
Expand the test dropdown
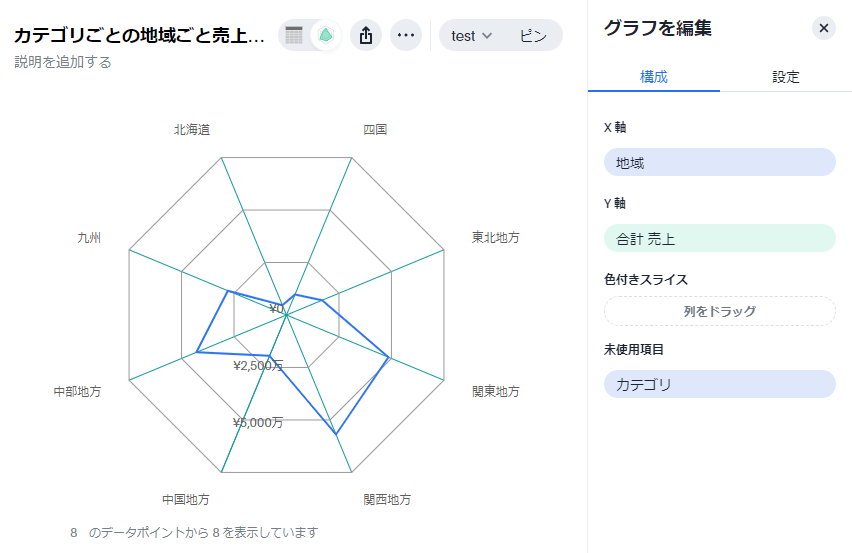tap(471, 36)
